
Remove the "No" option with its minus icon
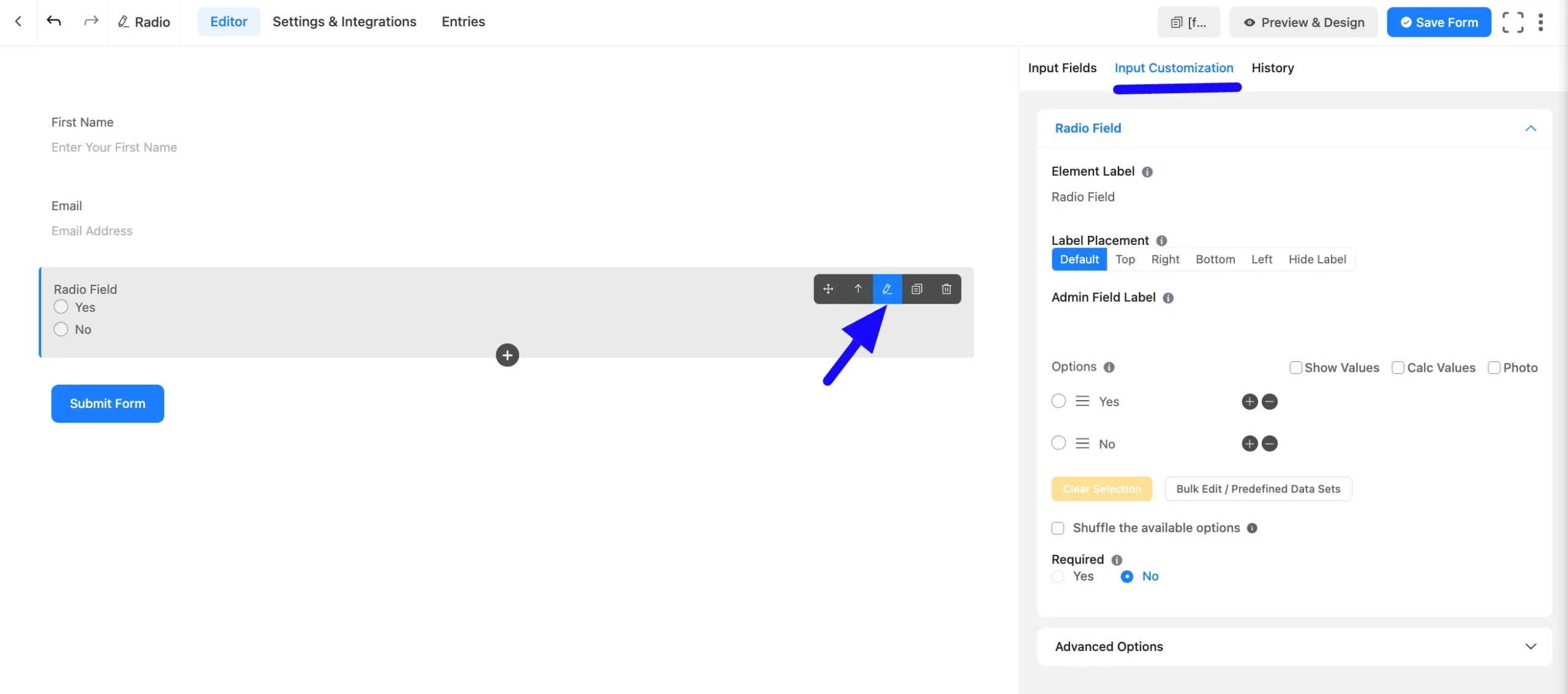point(1270,443)
